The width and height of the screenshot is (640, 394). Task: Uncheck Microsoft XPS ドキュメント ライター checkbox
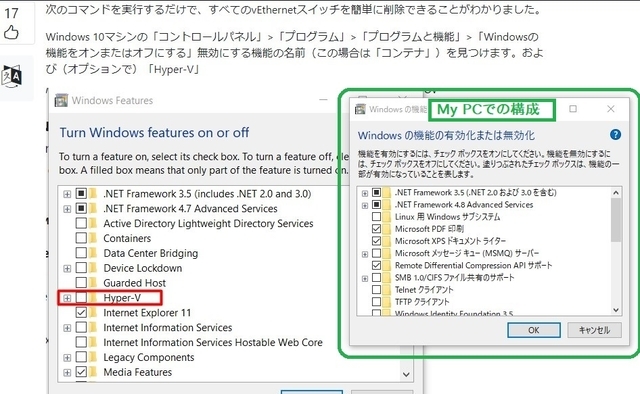click(x=376, y=241)
